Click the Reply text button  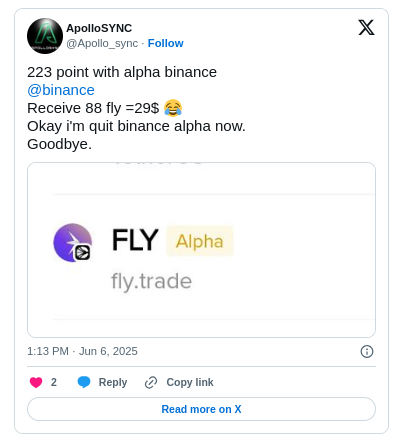tap(113, 382)
